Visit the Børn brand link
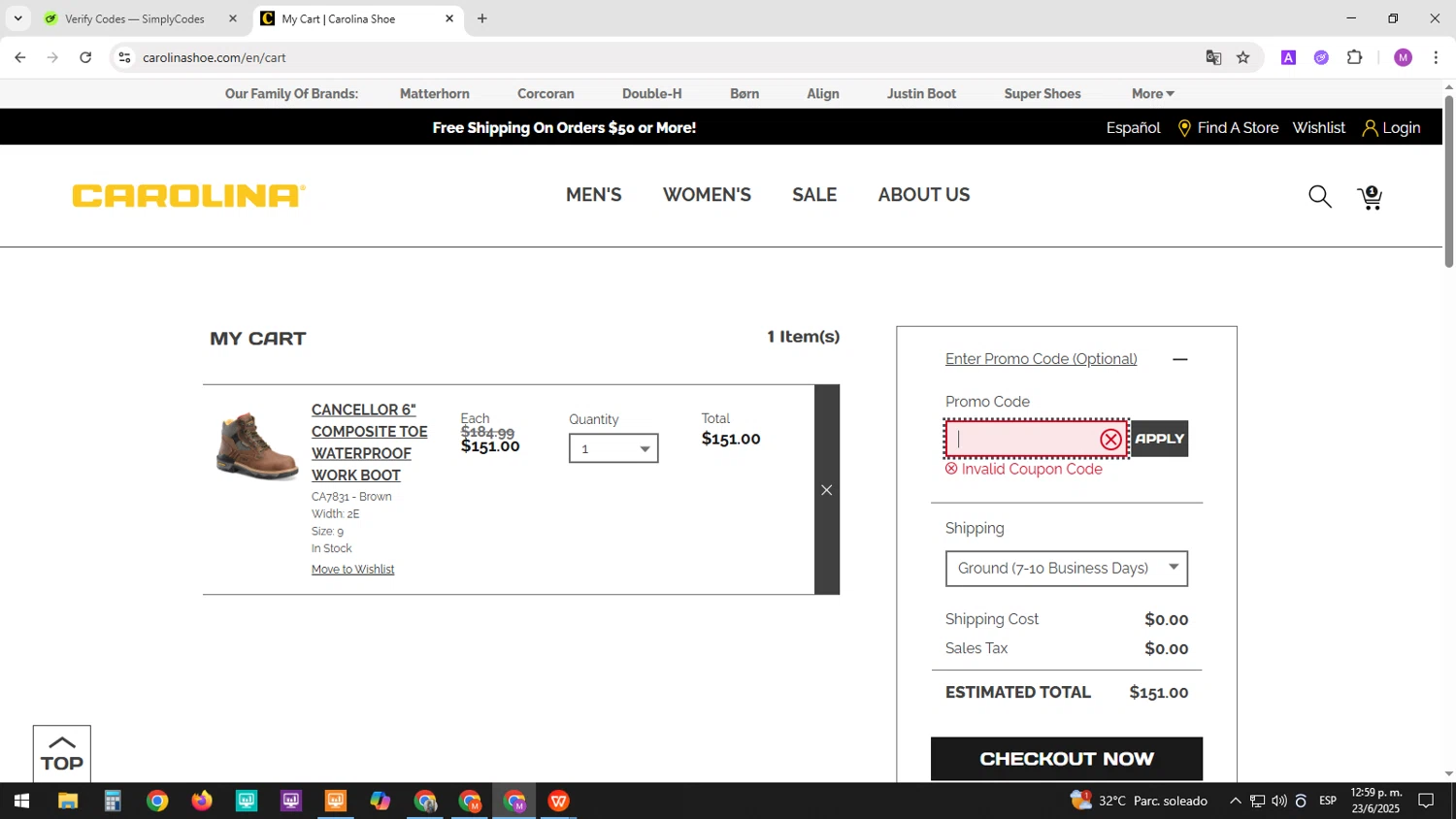Viewport: 1456px width, 819px height. tap(745, 94)
